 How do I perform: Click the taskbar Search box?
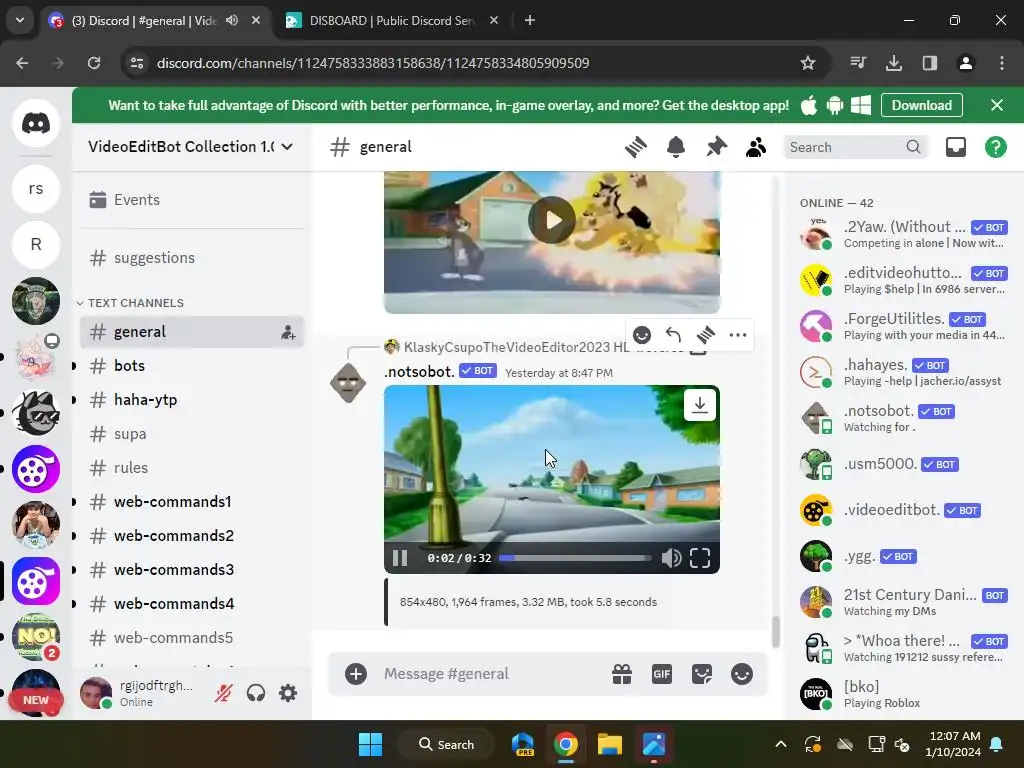(447, 744)
